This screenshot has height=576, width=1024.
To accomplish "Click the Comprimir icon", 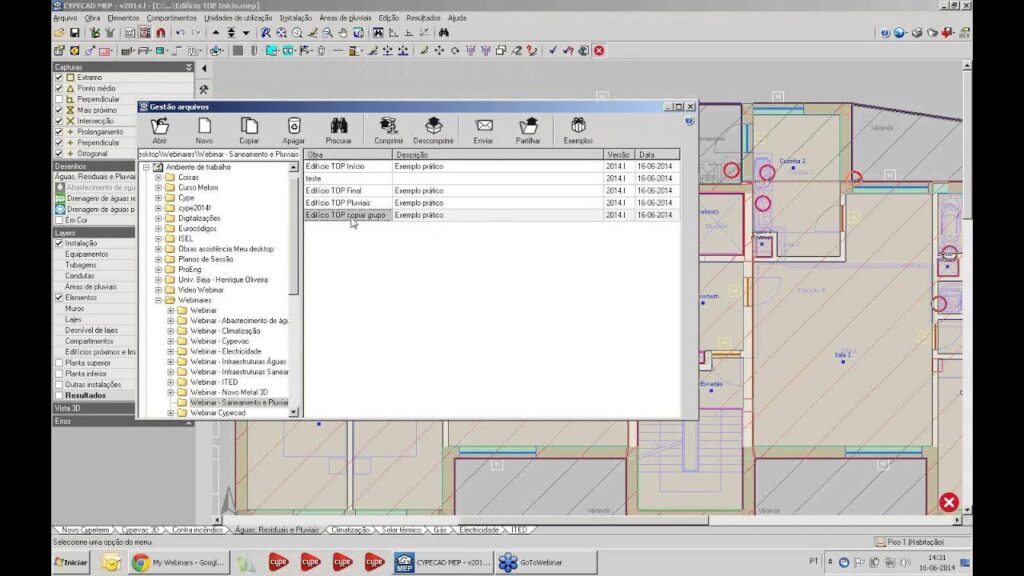I will [x=388, y=127].
